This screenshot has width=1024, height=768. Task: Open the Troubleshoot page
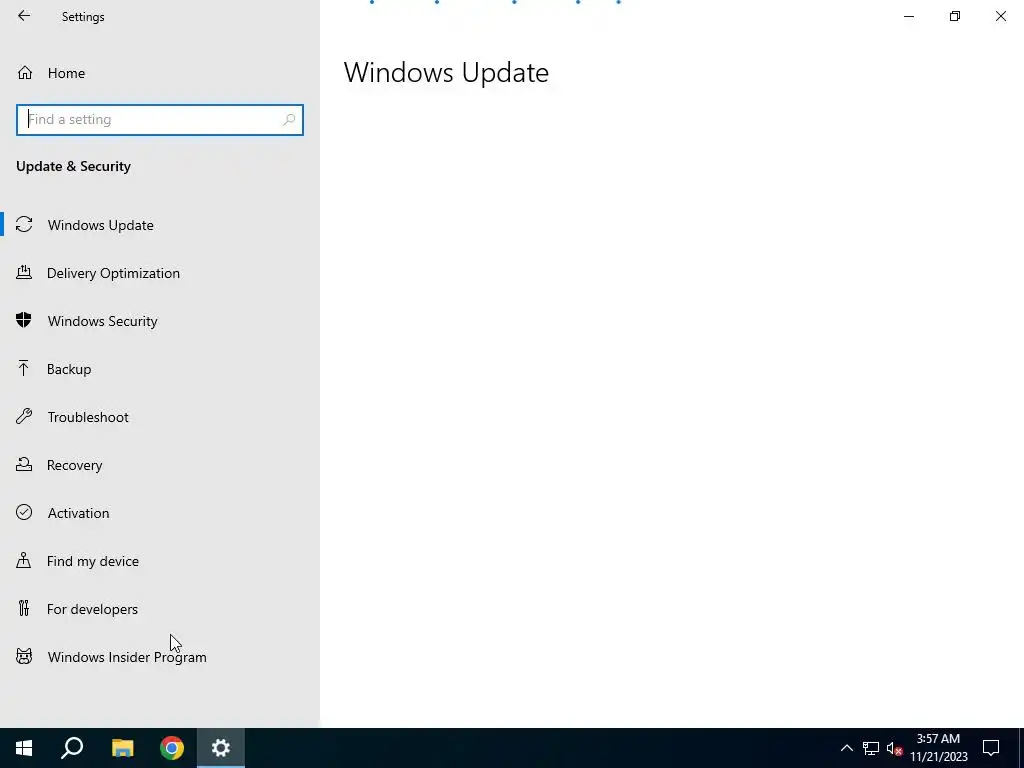tap(160, 417)
